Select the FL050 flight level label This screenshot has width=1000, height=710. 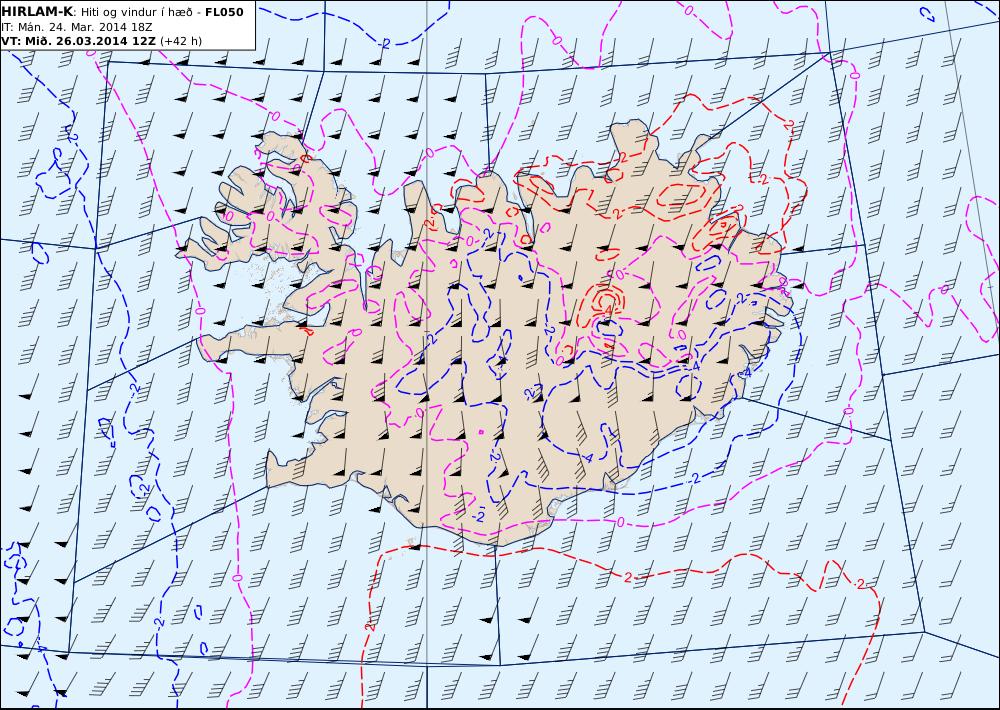click(224, 12)
